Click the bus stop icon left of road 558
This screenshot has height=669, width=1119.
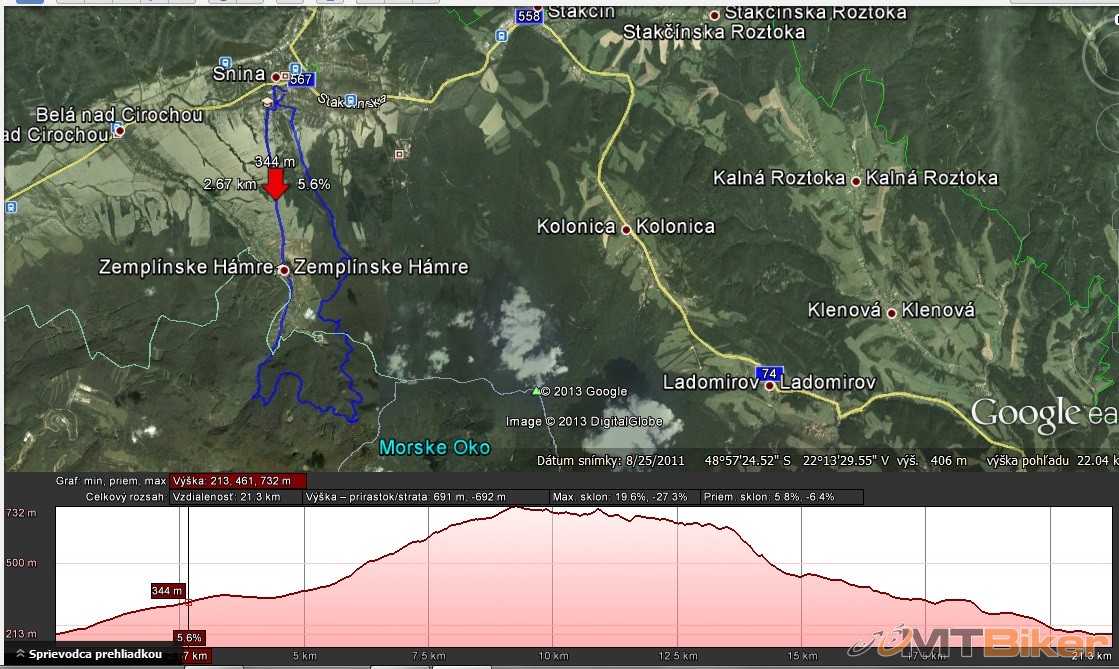pos(499,35)
